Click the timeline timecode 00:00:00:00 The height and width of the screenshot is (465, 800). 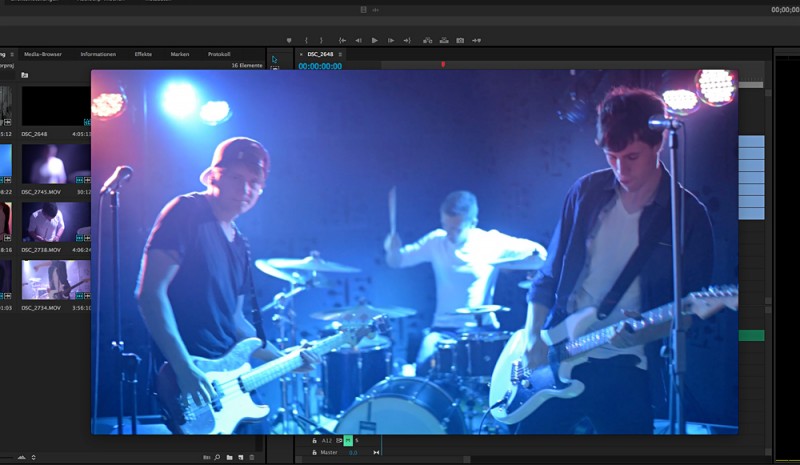click(x=320, y=66)
